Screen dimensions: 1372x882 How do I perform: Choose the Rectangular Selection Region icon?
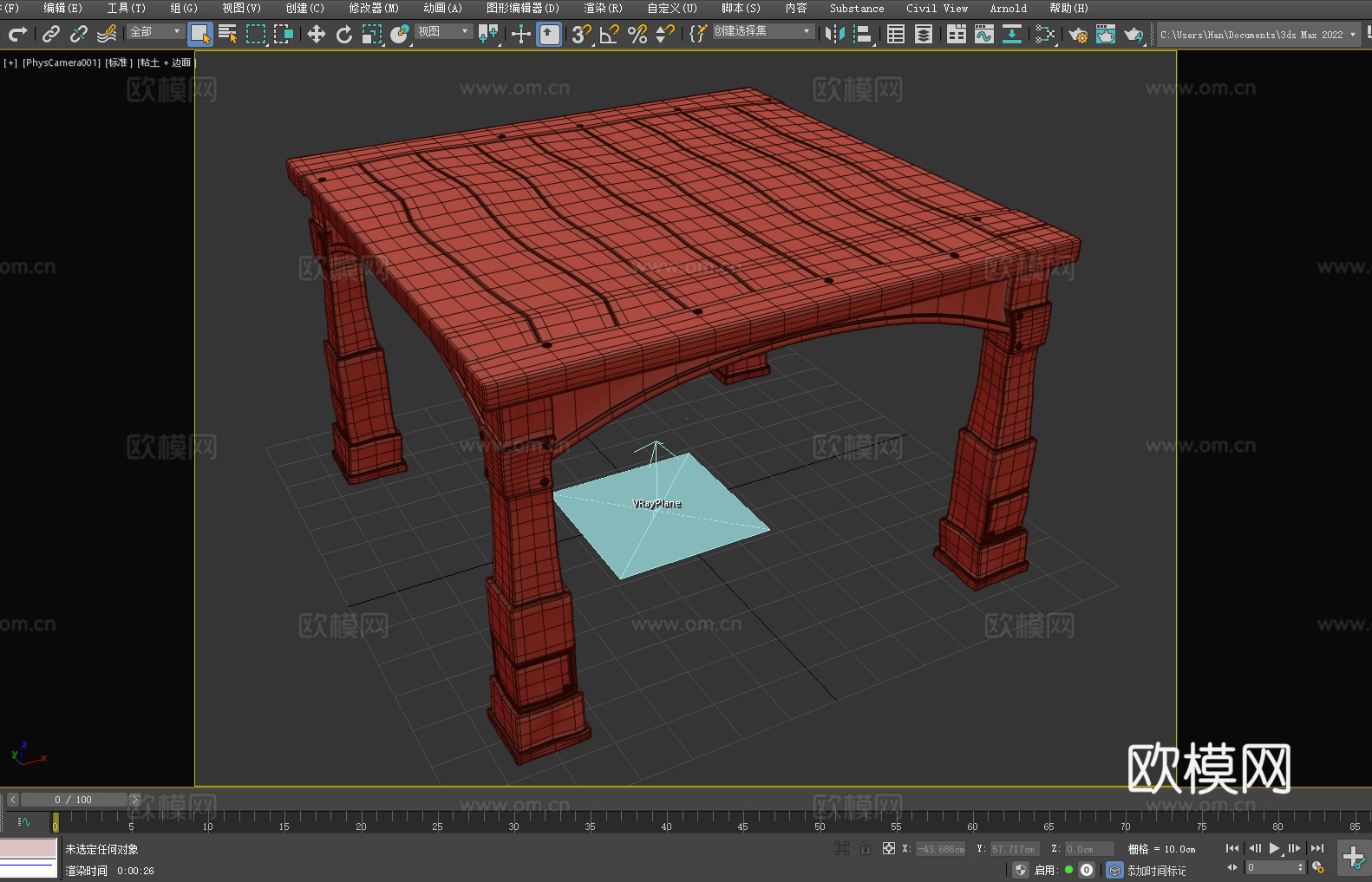pos(256,34)
